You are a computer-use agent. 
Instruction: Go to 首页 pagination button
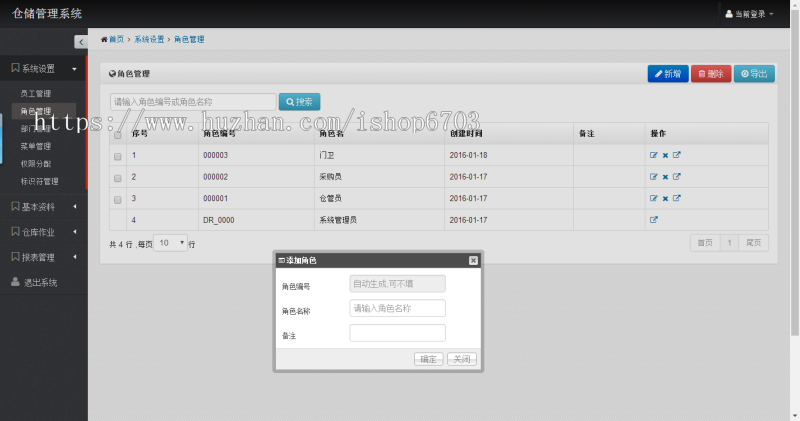[705, 243]
